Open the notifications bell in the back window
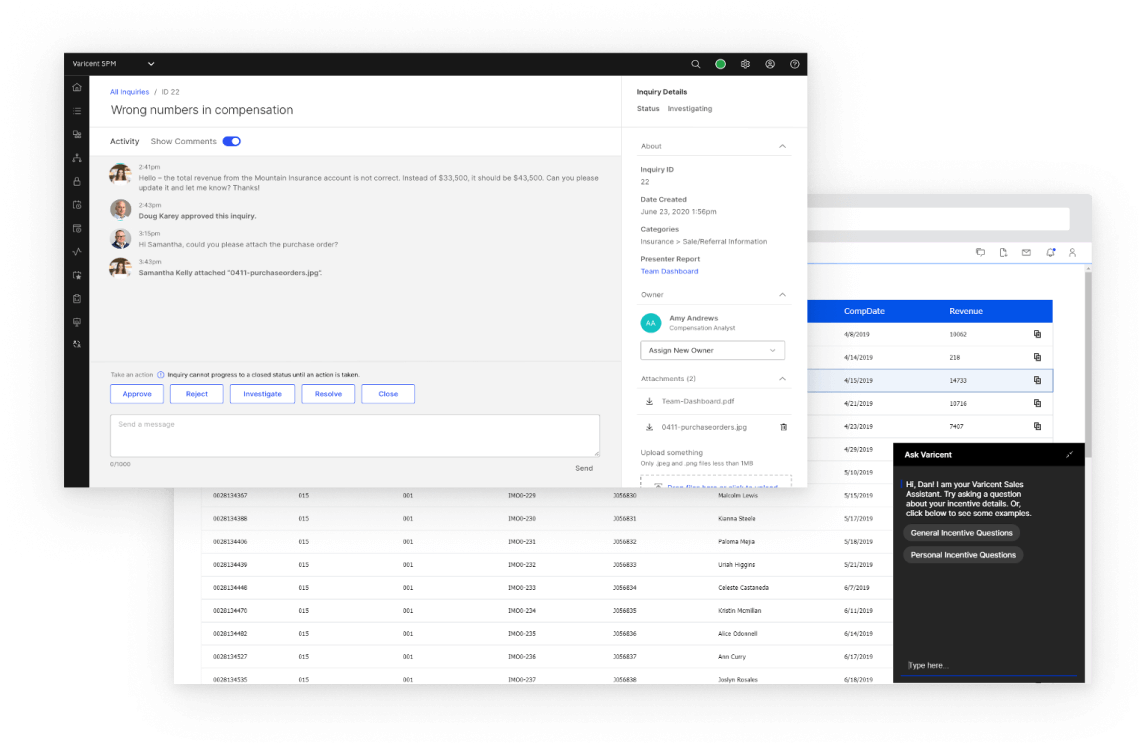This screenshot has width=1148, height=752. coord(1050,253)
